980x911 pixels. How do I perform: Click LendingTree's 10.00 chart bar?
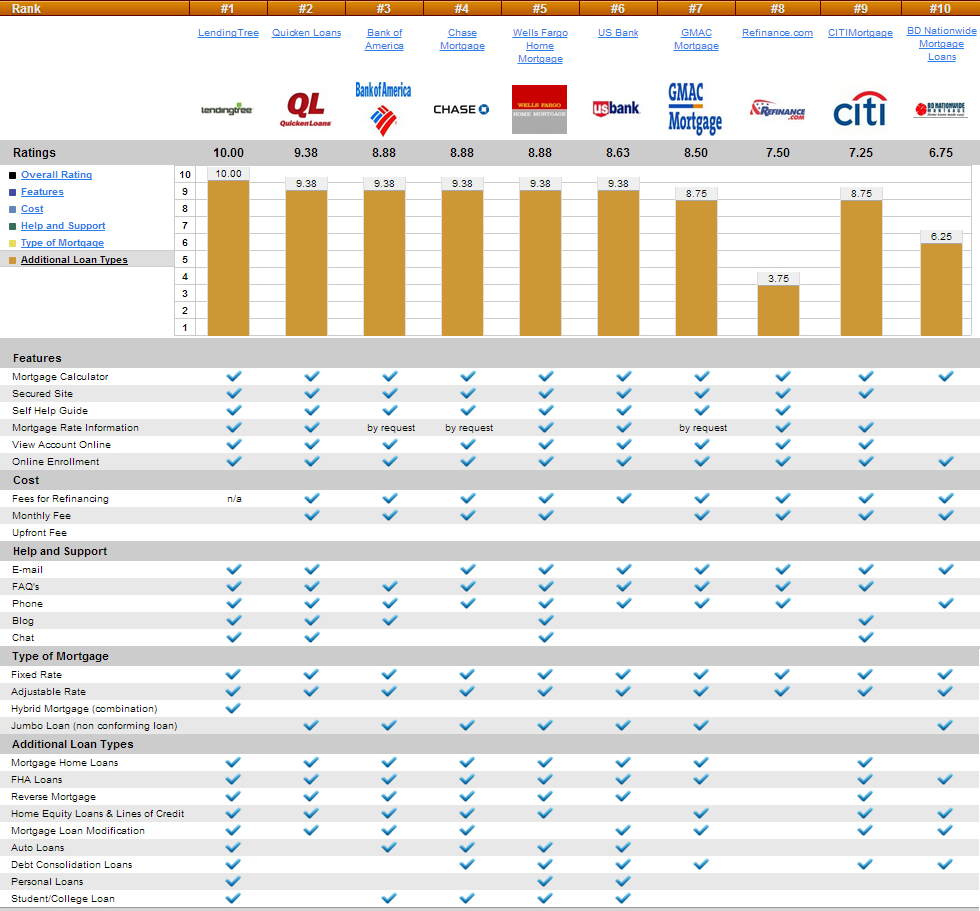[228, 258]
